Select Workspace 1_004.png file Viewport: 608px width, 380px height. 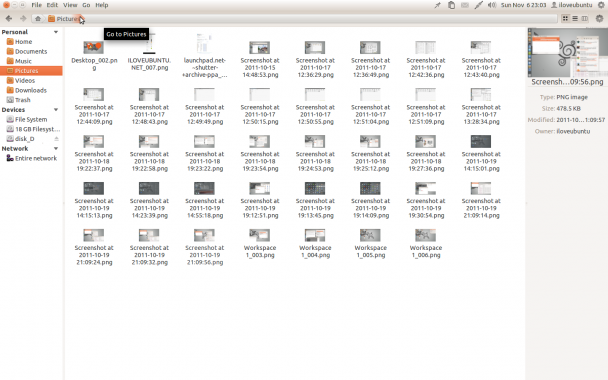point(315,244)
